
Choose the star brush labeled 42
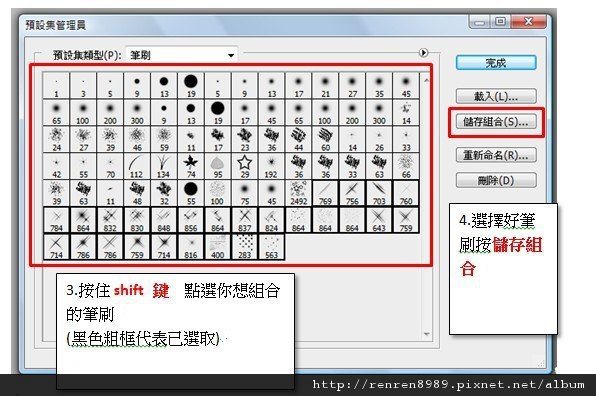[56, 167]
